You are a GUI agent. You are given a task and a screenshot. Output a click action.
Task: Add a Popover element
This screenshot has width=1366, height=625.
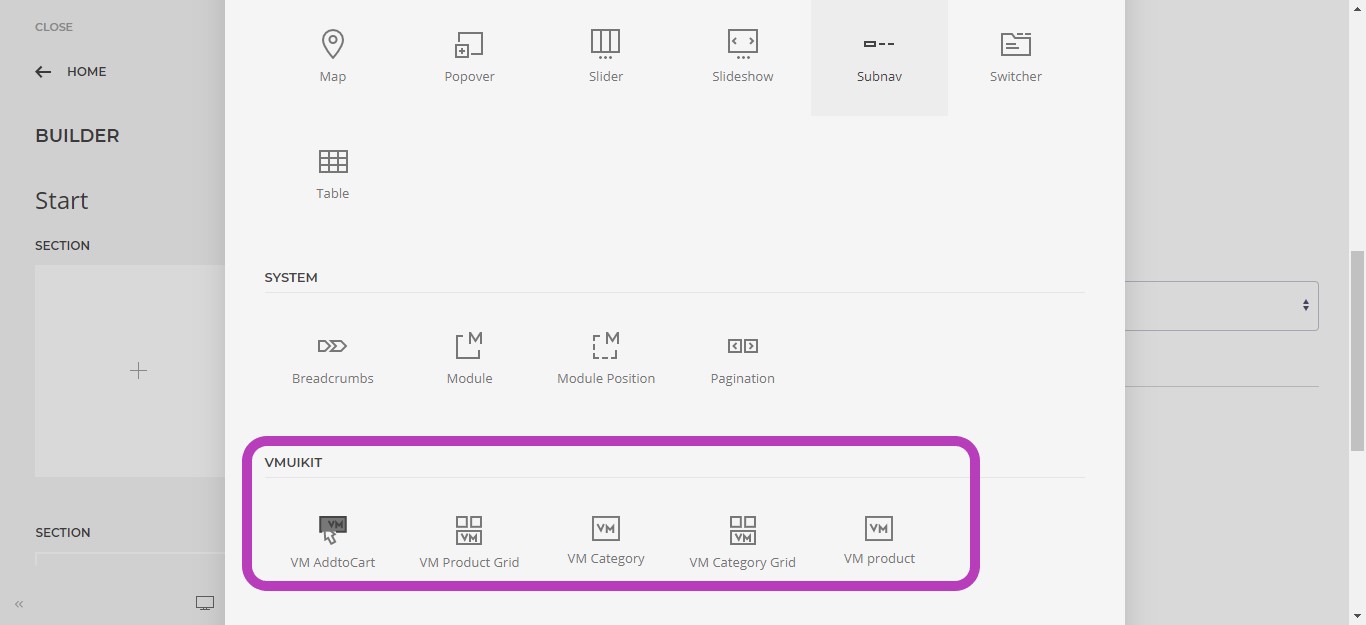pyautogui.click(x=469, y=57)
